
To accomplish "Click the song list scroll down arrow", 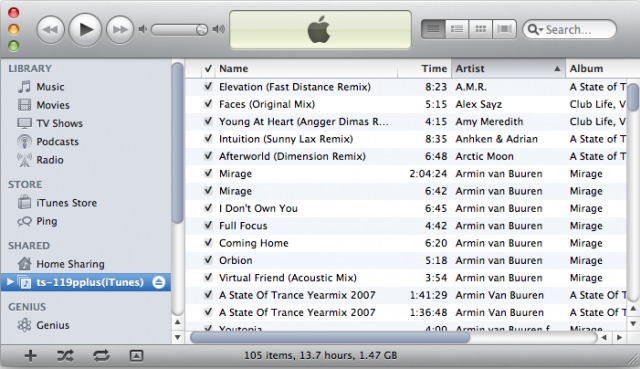I will (633, 323).
